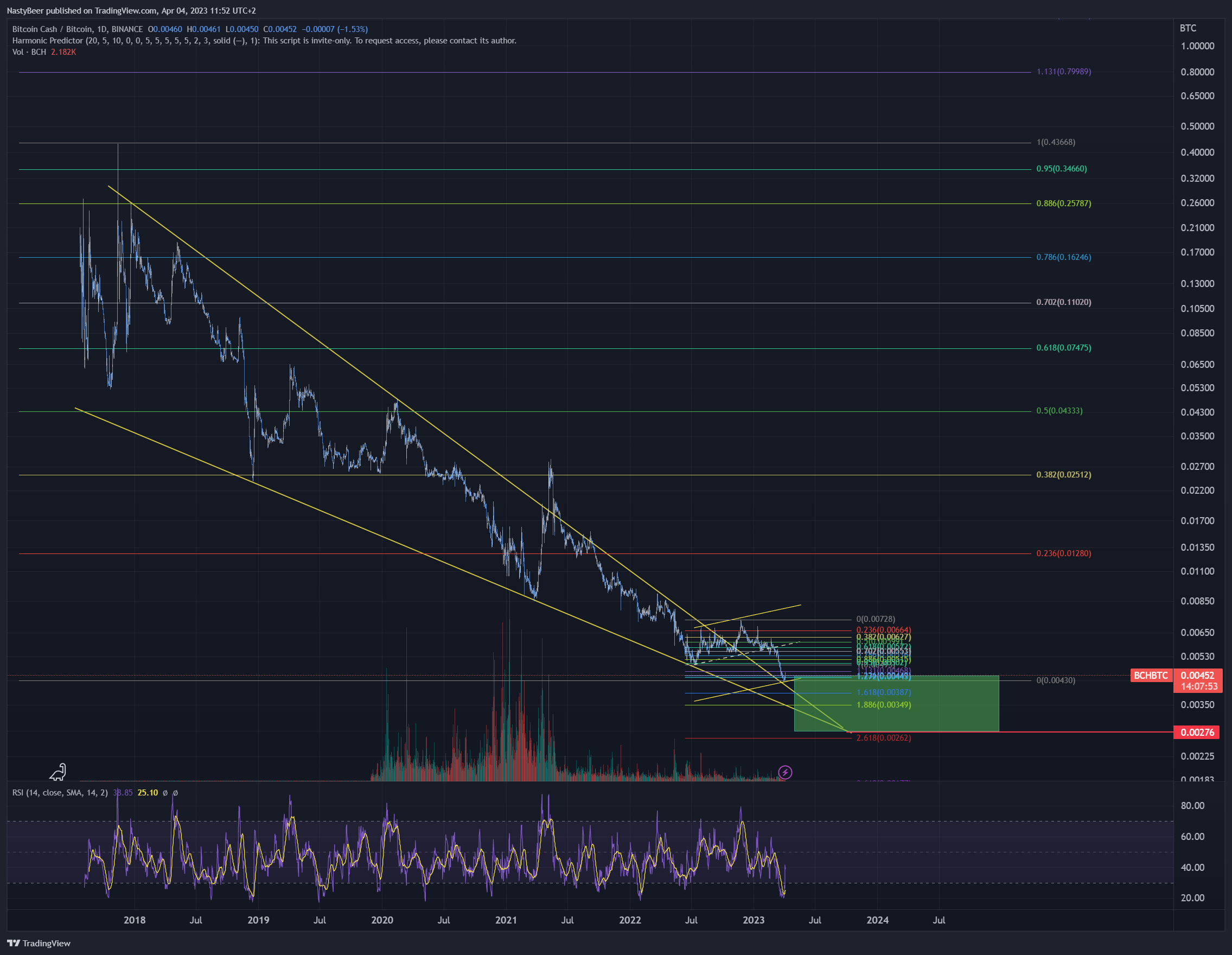Screen dimensions: 1232x955
Task: Click the 2018 label on time axis
Action: (134, 920)
